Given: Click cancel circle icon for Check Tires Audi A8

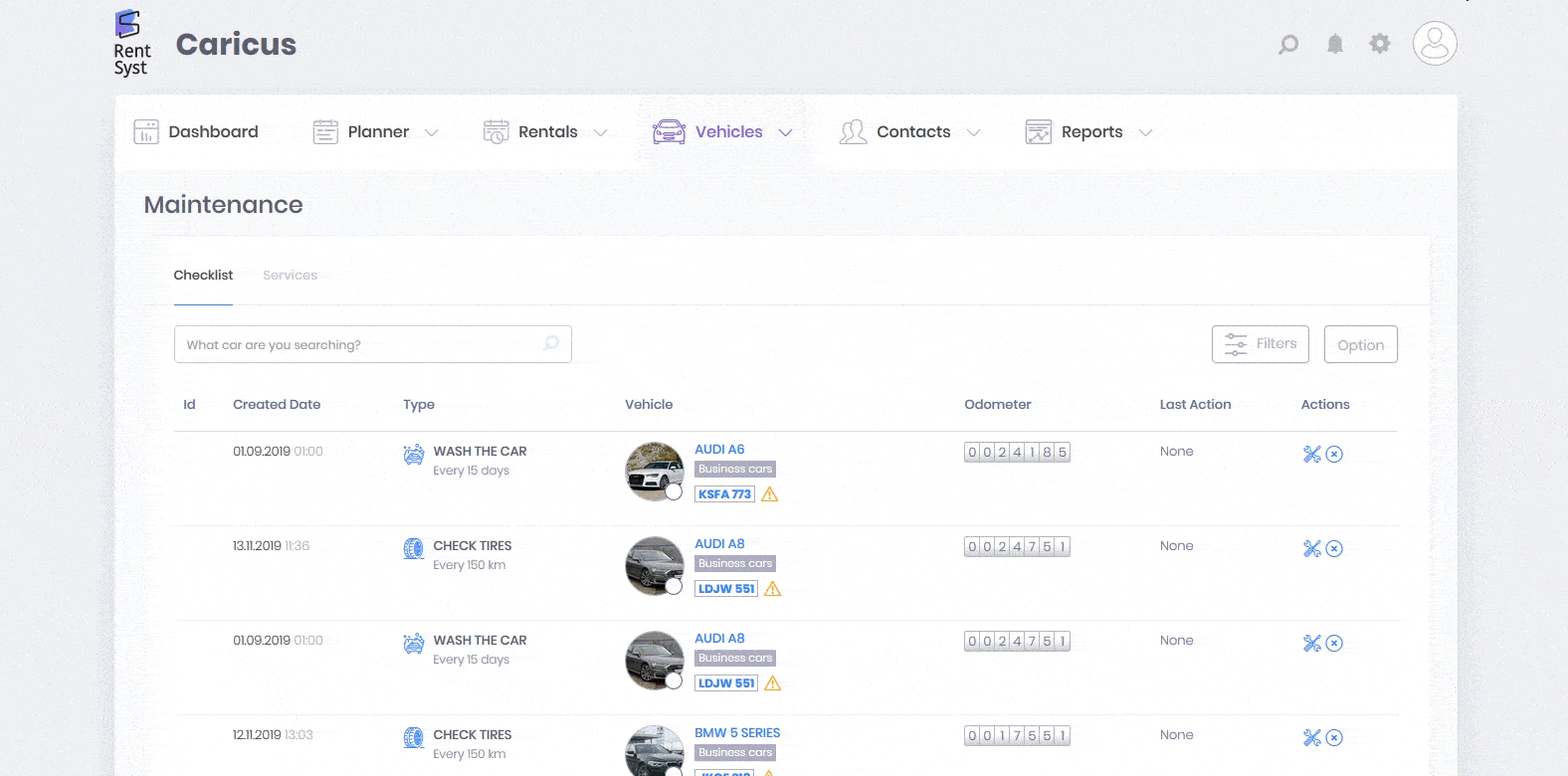Looking at the screenshot, I should (x=1335, y=548).
